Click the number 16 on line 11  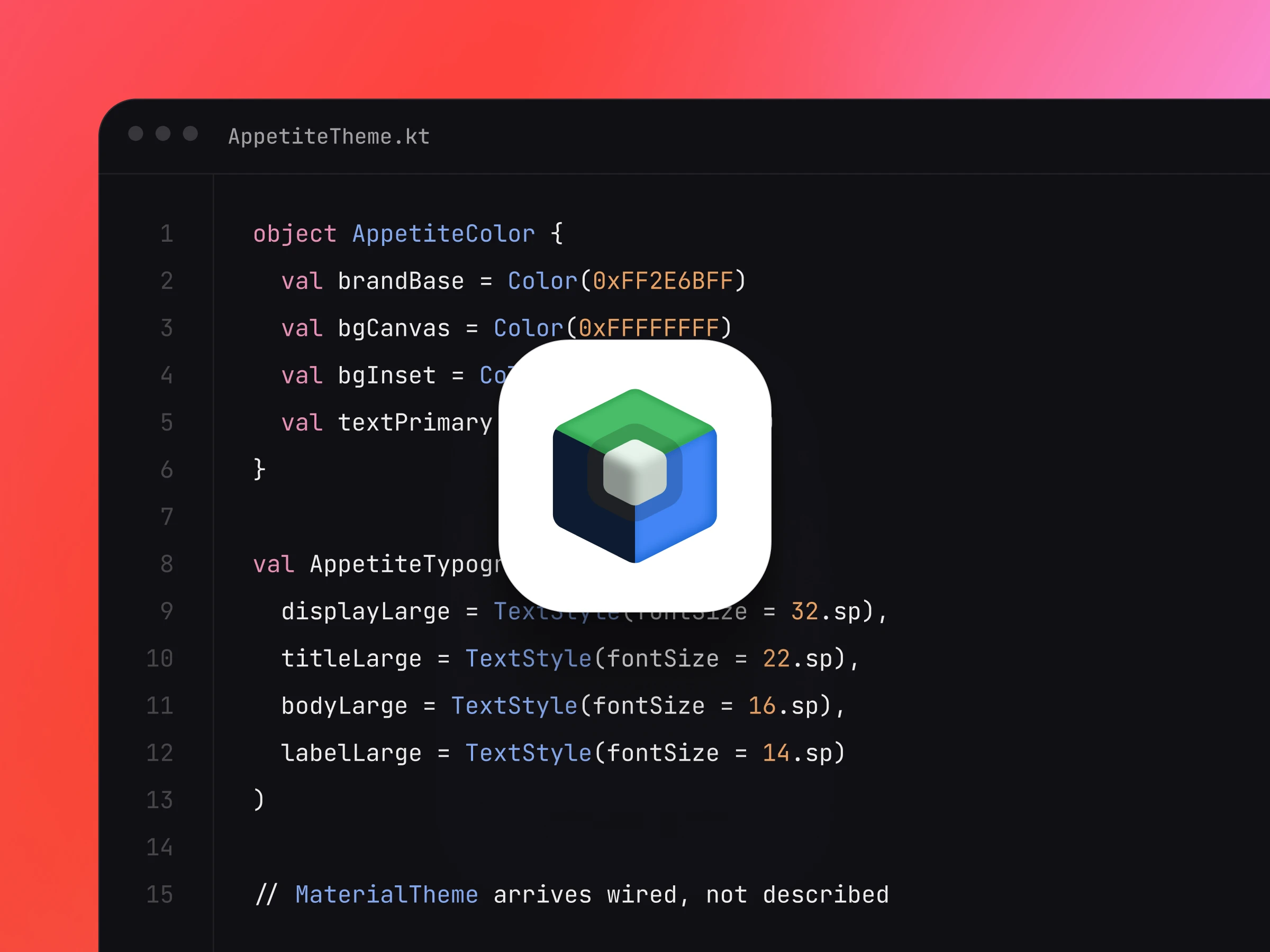point(762,706)
